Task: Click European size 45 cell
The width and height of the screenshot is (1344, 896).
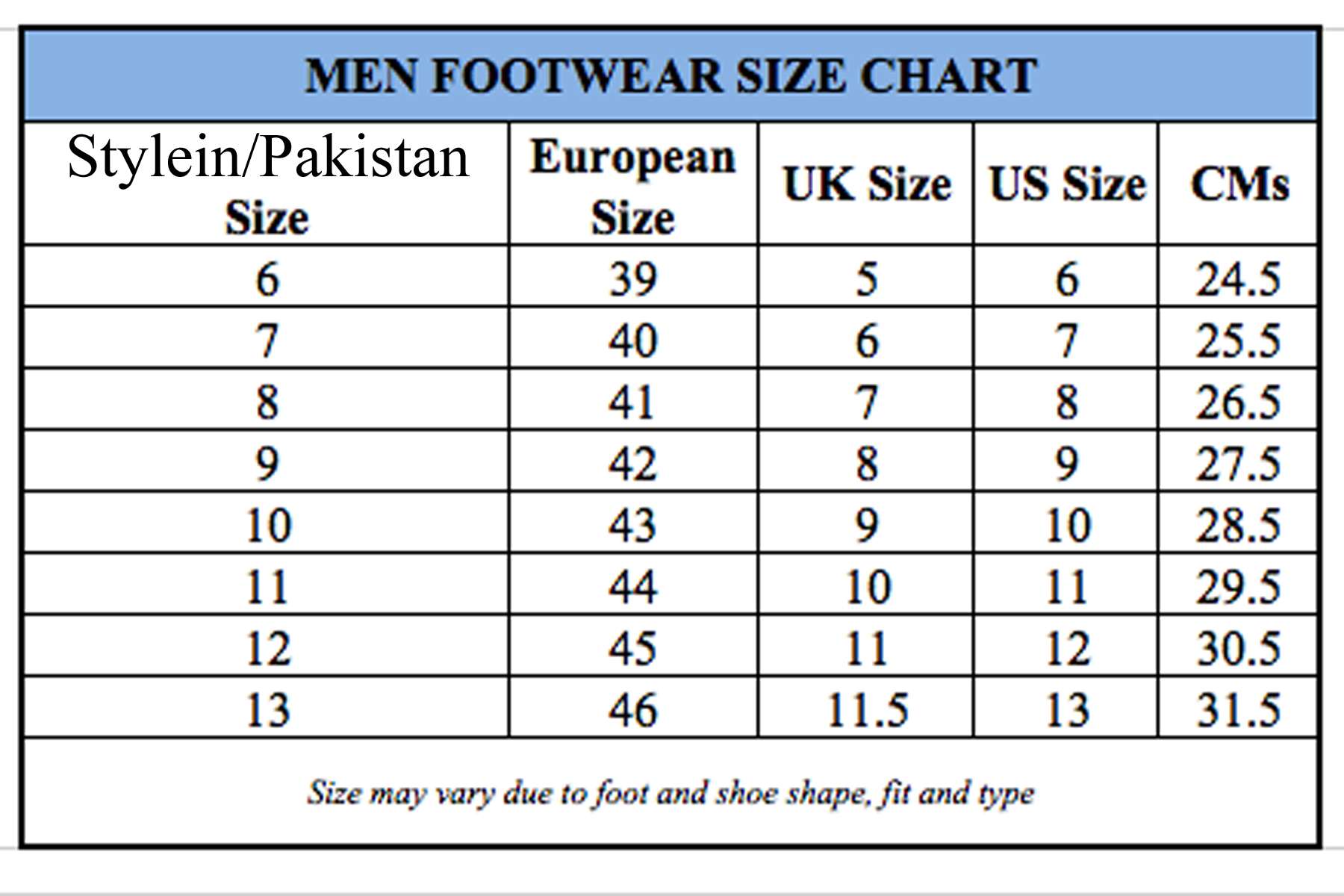Action: 633,648
